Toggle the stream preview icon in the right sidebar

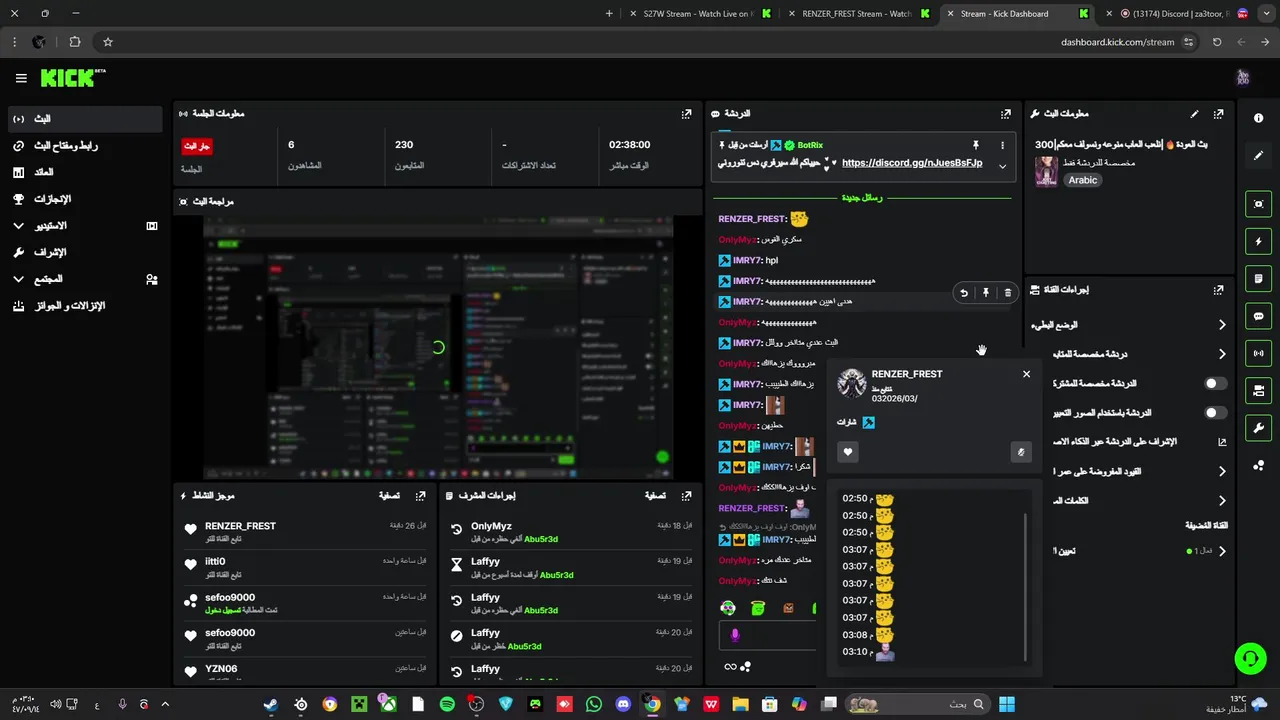[1258, 204]
